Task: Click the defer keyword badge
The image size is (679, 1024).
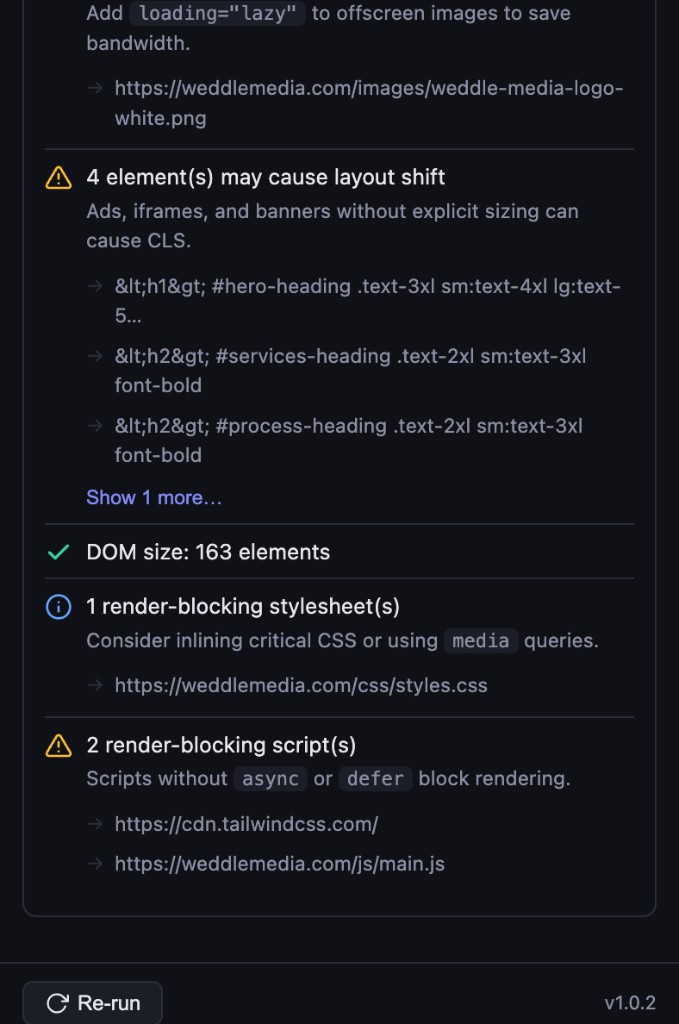Action: click(375, 778)
